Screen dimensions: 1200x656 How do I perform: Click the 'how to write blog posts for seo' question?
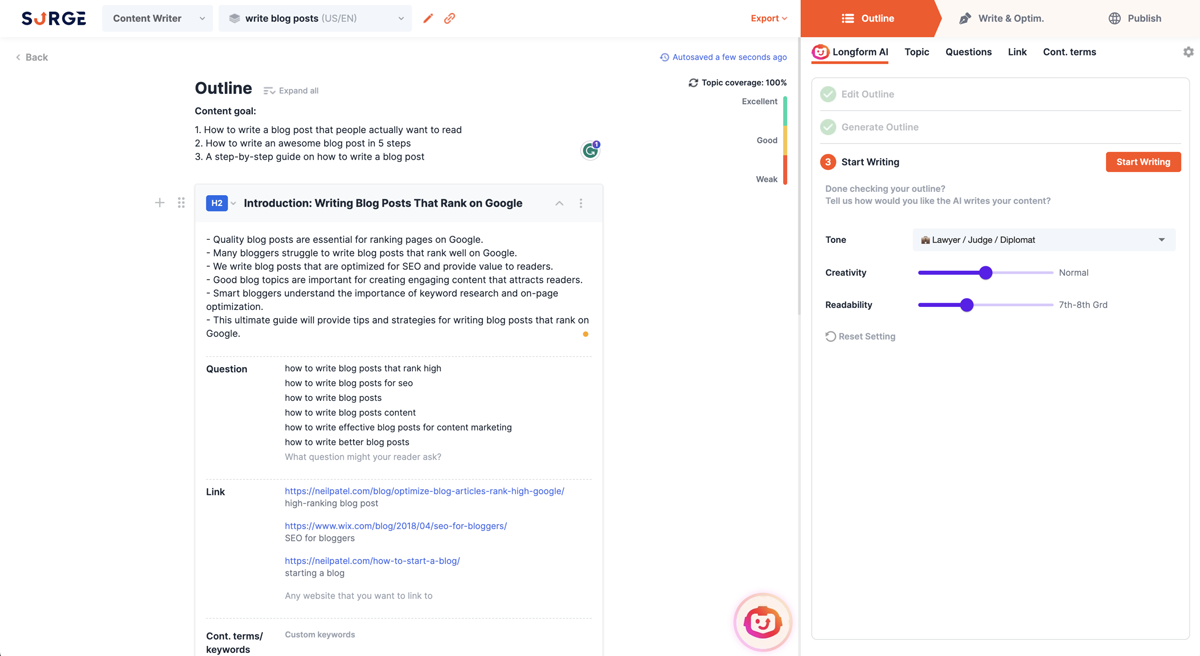point(348,383)
